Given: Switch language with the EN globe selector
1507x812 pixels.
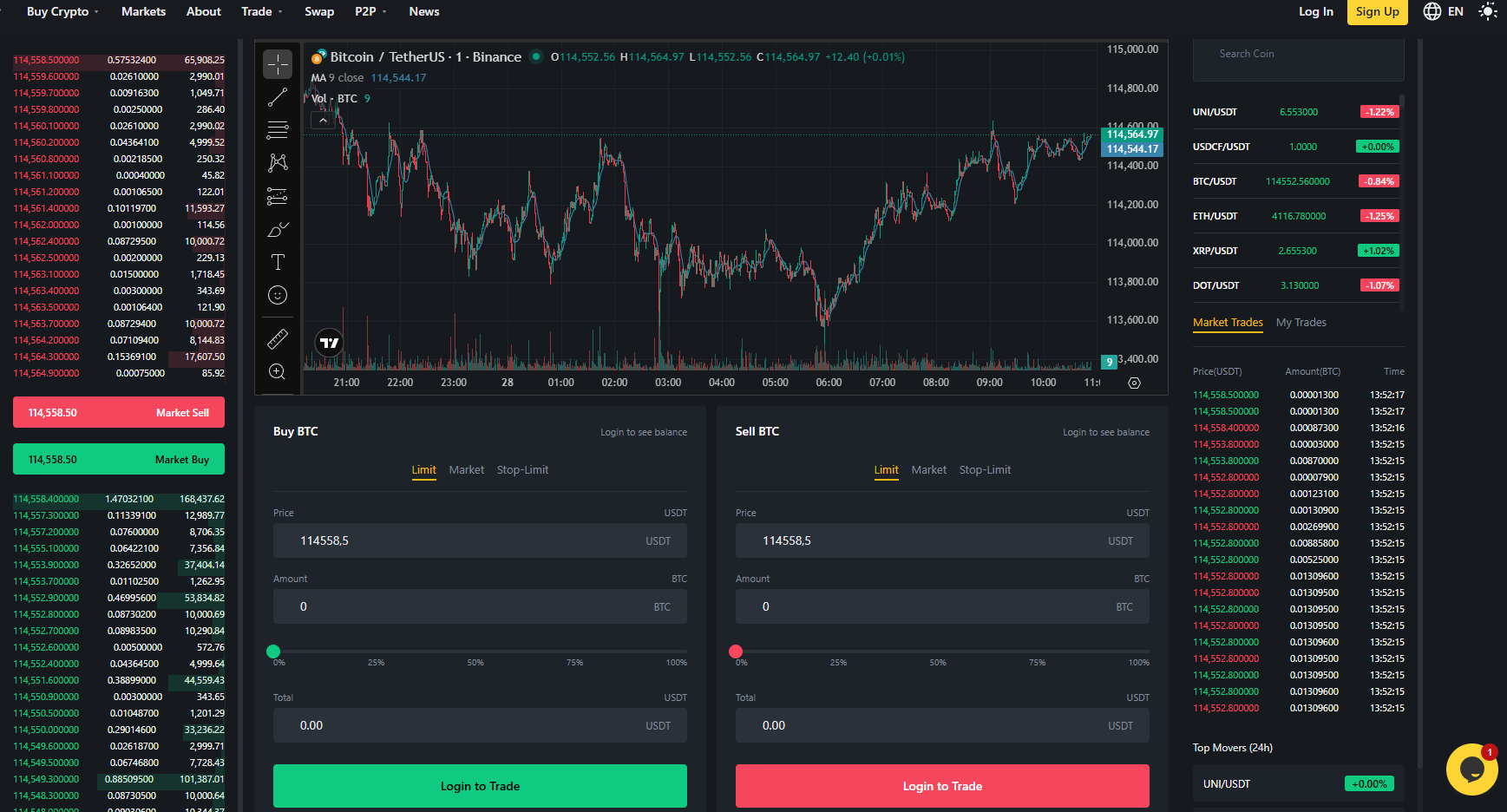Looking at the screenshot, I should [1442, 11].
